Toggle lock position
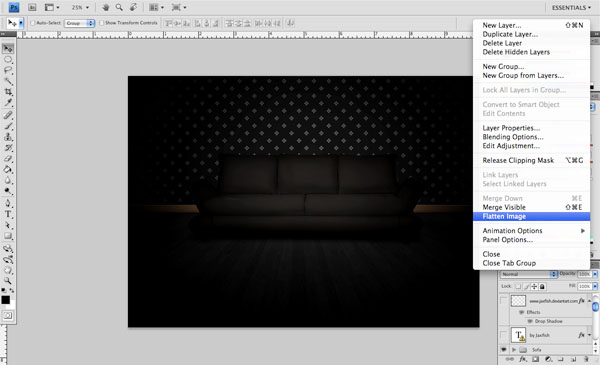 pos(534,287)
